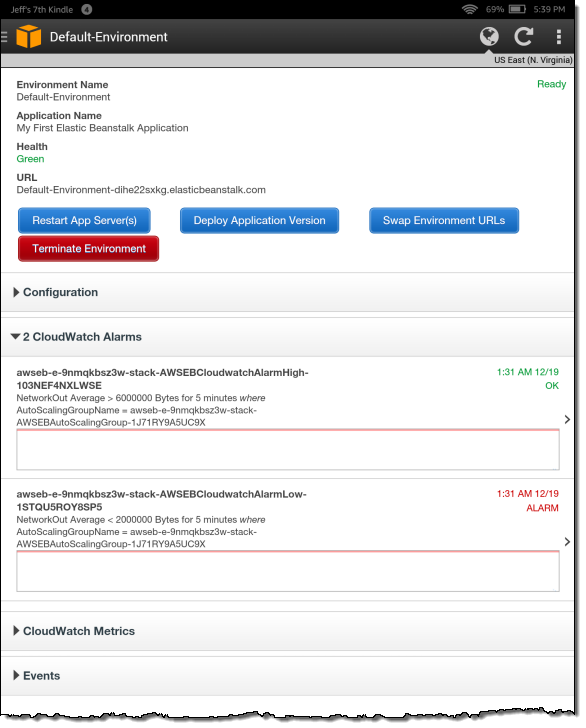
Task: Open the notification count badge
Action: tap(87, 9)
